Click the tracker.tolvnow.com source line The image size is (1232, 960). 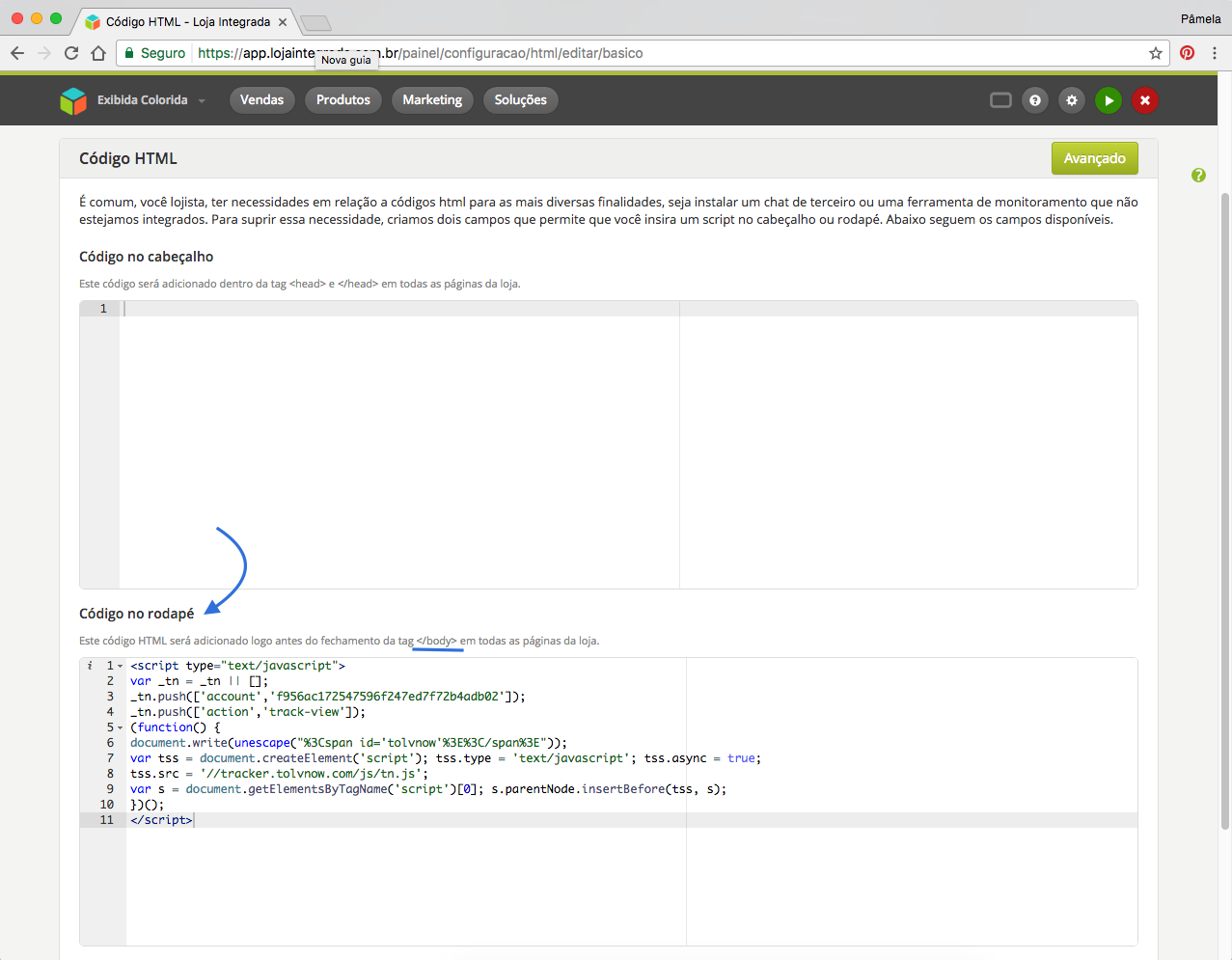(x=279, y=774)
